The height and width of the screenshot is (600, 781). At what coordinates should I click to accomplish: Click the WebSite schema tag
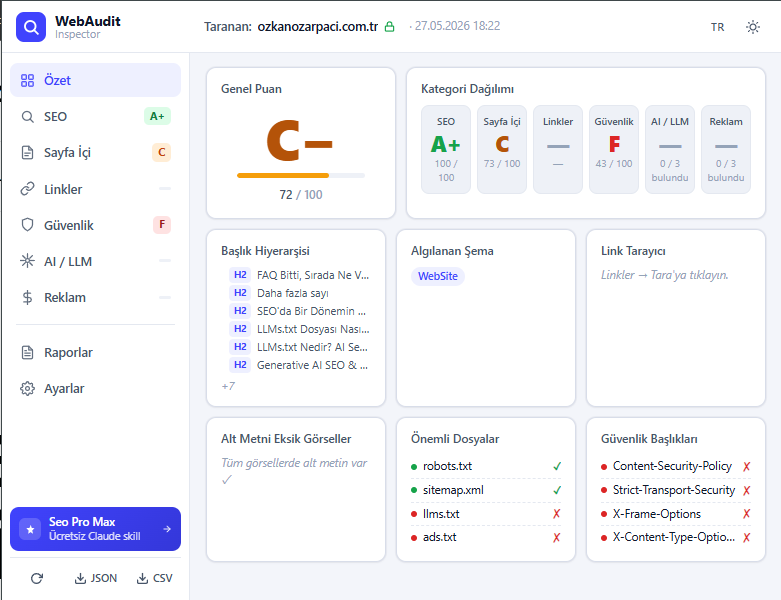[438, 276]
